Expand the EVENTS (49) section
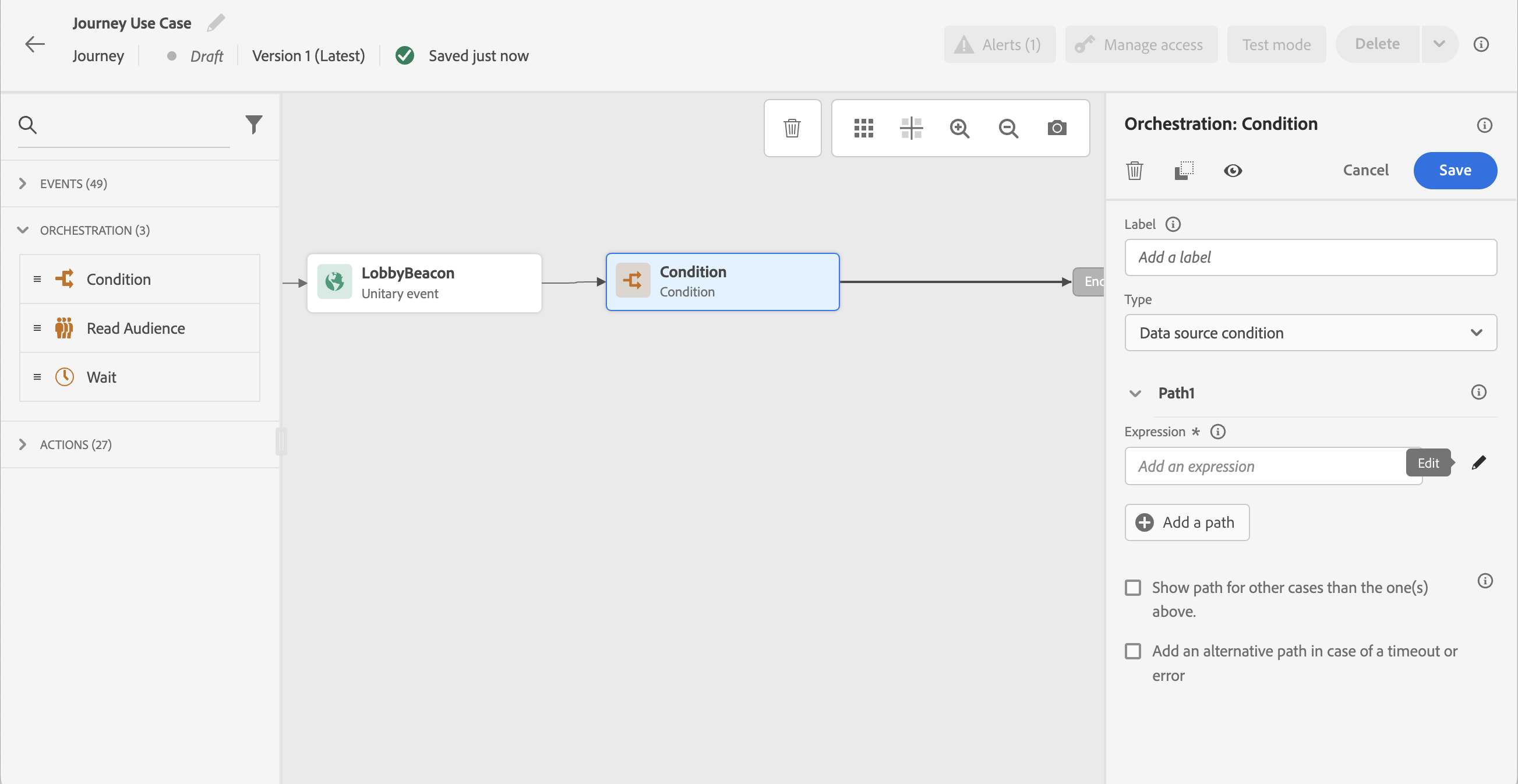This screenshot has width=1518, height=784. click(73, 184)
